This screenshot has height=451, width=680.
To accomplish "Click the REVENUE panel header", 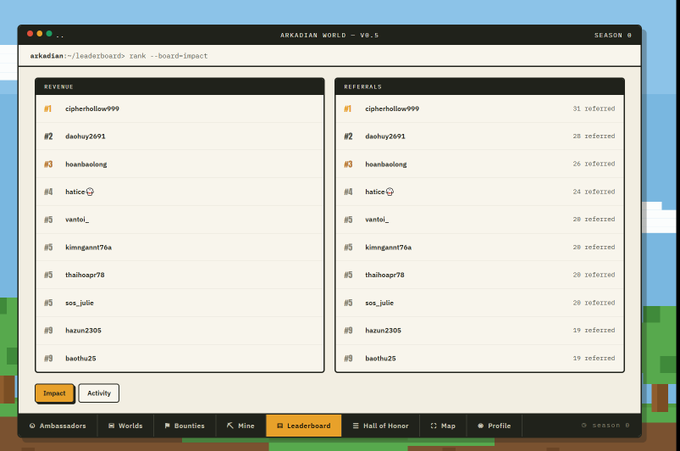I will click(180, 87).
